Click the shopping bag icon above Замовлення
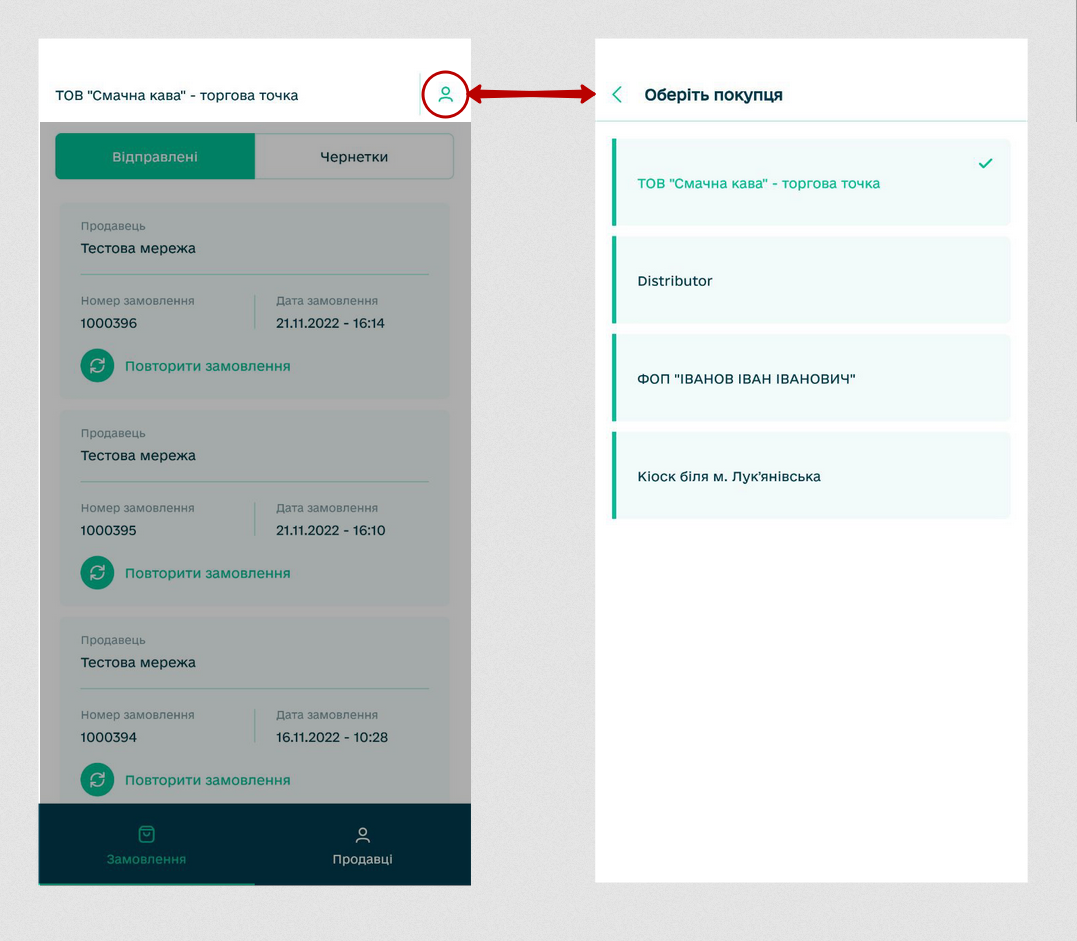The height and width of the screenshot is (941, 1077). (146, 834)
